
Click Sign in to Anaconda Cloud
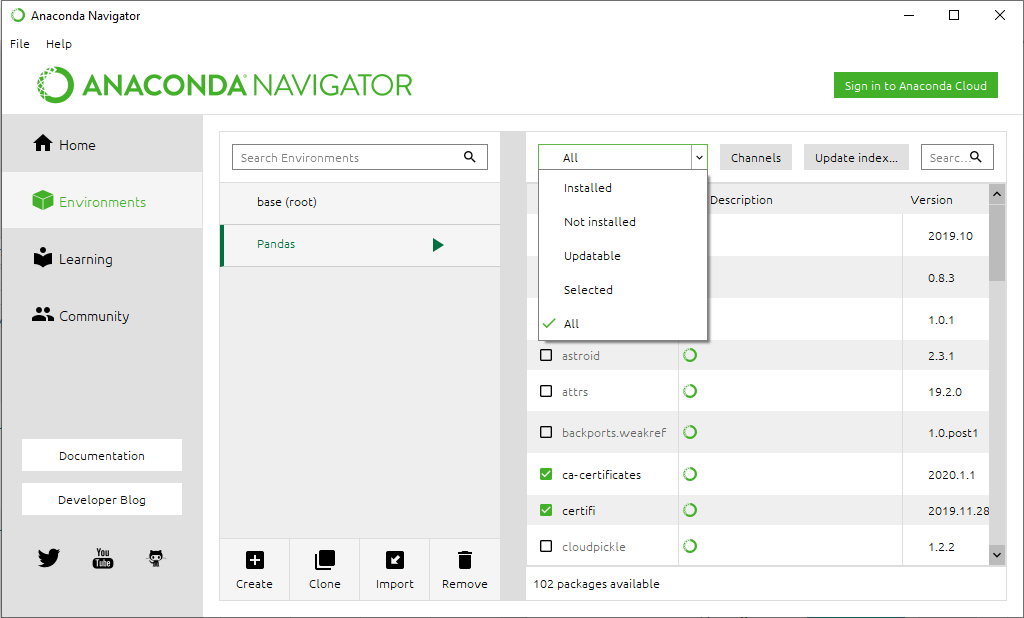916,85
